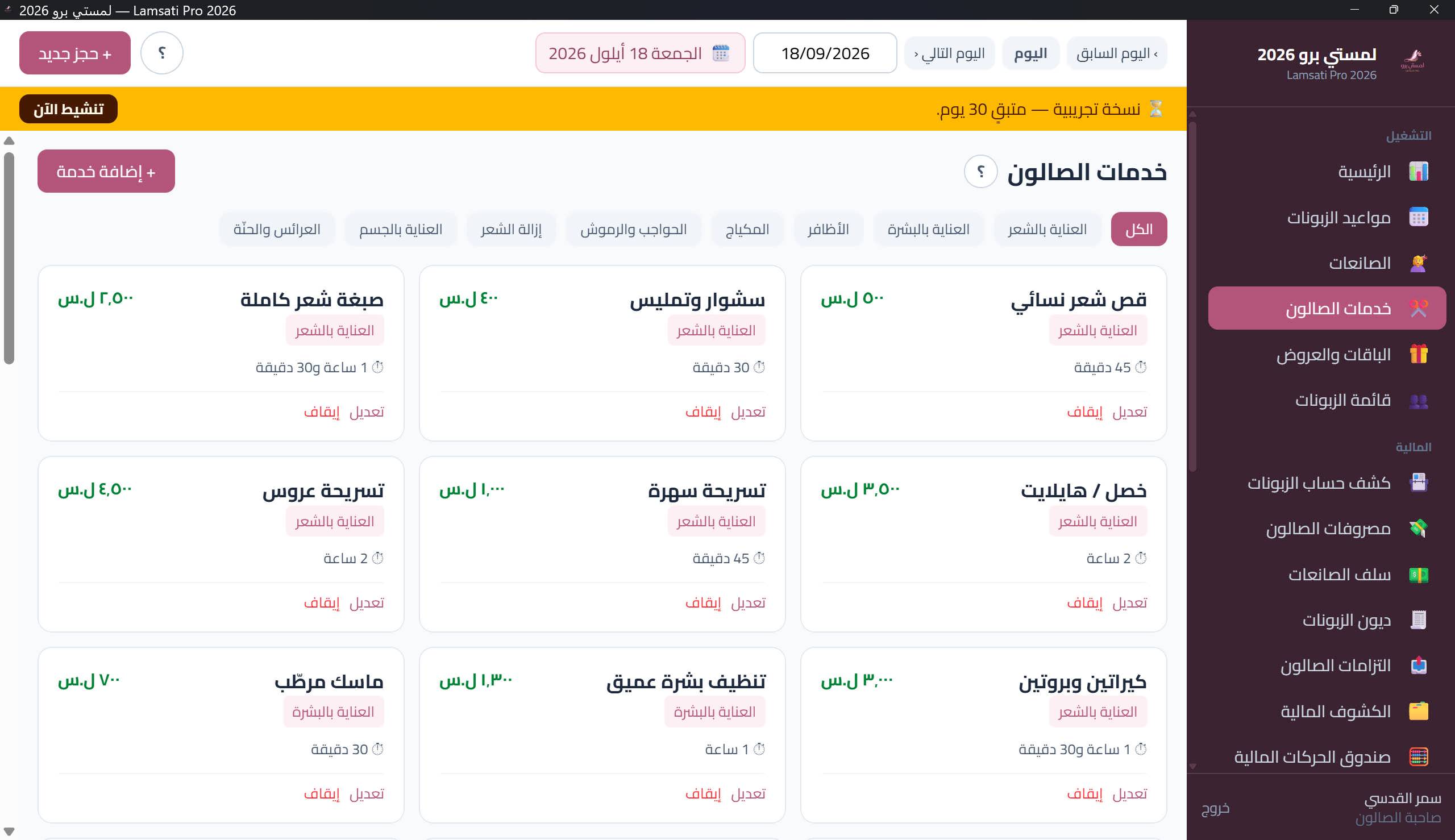Click the Lamsati Pro logo icon

(x=1412, y=60)
